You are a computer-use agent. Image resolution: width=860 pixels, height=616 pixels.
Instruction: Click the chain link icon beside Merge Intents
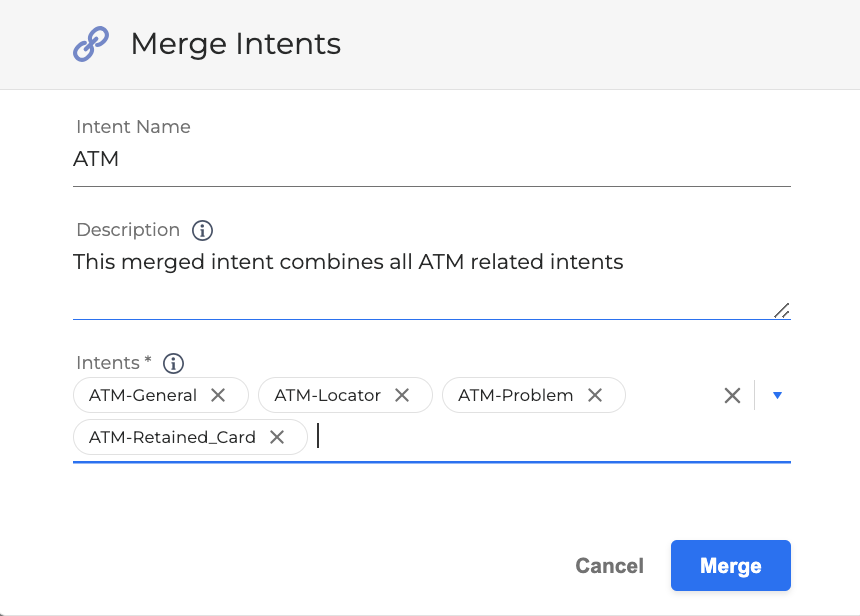(91, 44)
